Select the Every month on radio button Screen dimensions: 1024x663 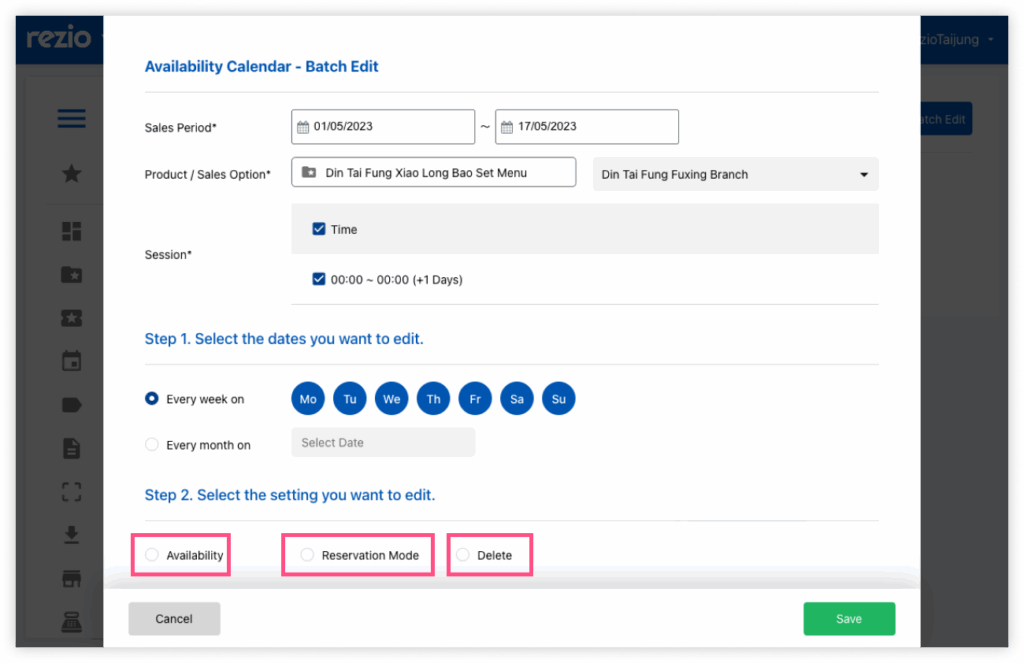[152, 445]
